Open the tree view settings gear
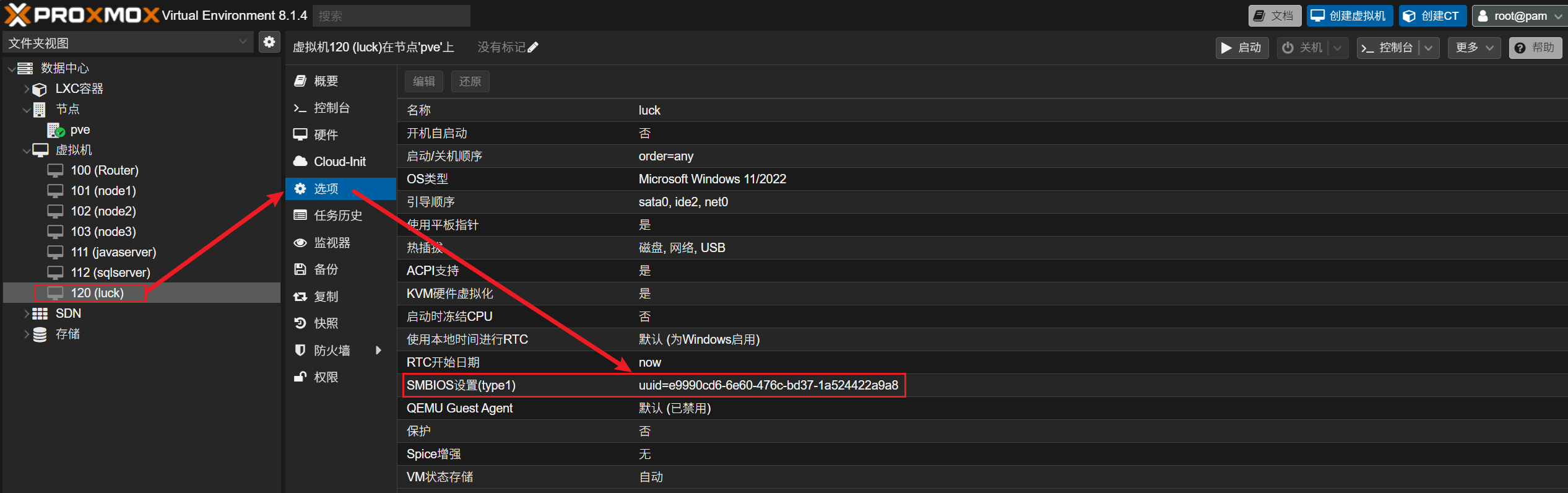Viewport: 1568px width, 493px height. pyautogui.click(x=269, y=42)
